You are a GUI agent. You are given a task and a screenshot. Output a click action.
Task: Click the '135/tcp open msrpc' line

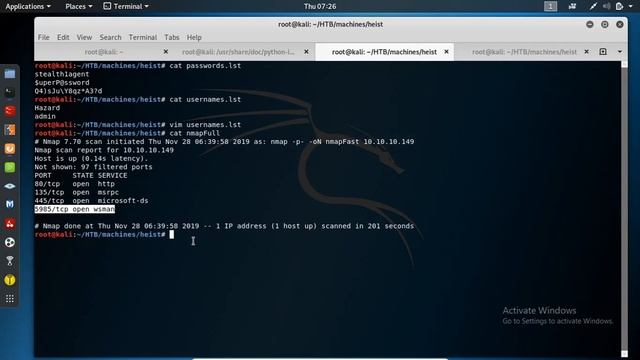click(x=77, y=192)
